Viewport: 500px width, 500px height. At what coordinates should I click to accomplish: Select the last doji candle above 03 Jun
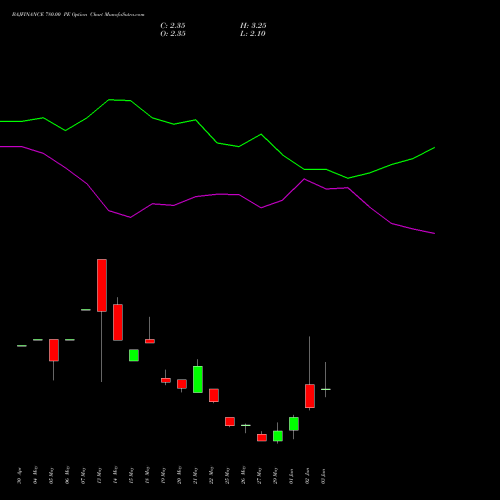coord(326,389)
